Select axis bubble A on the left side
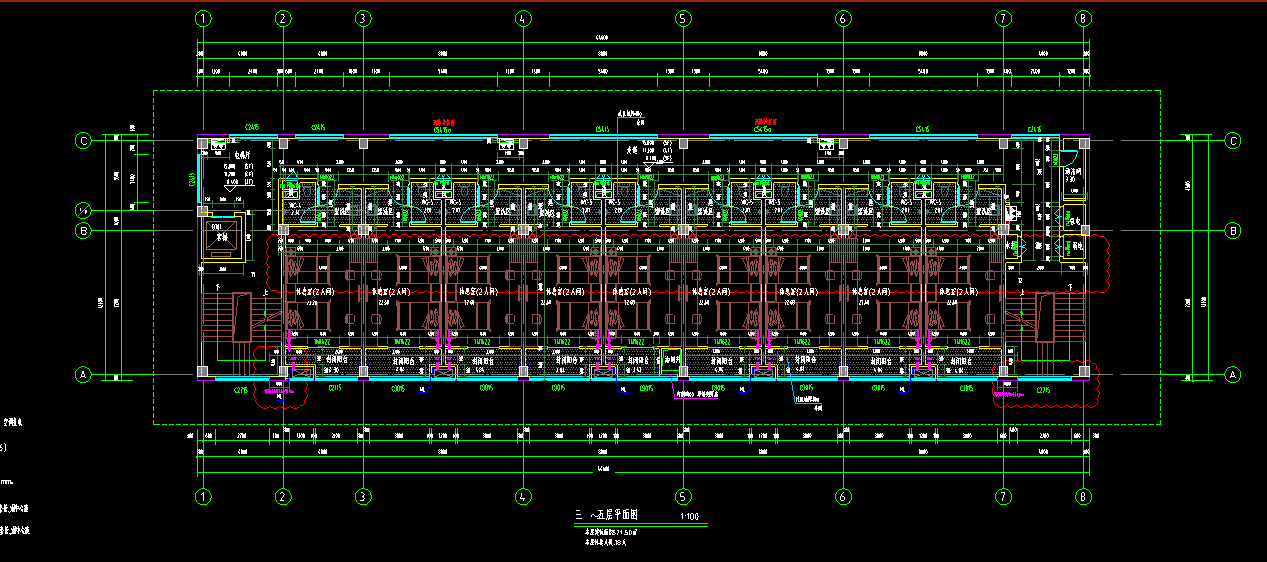This screenshot has width=1267, height=562. pos(84,375)
